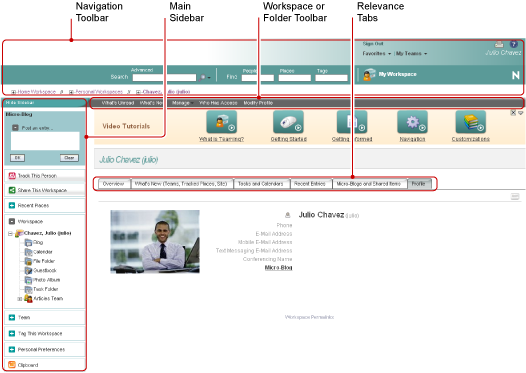Select the Profile tab
This screenshot has width=526, height=373.
point(419,184)
